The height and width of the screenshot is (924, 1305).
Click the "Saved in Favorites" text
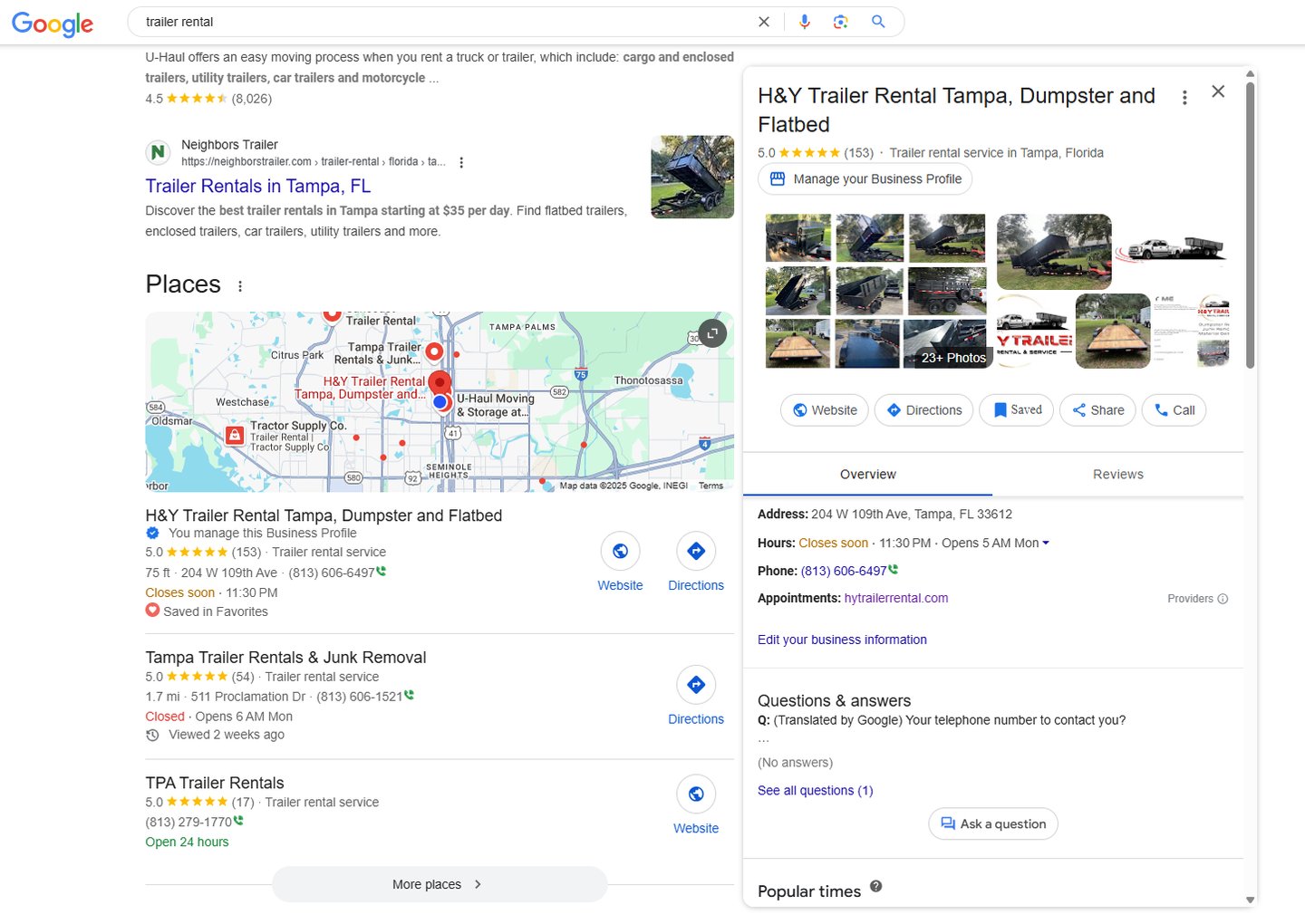tap(216, 612)
